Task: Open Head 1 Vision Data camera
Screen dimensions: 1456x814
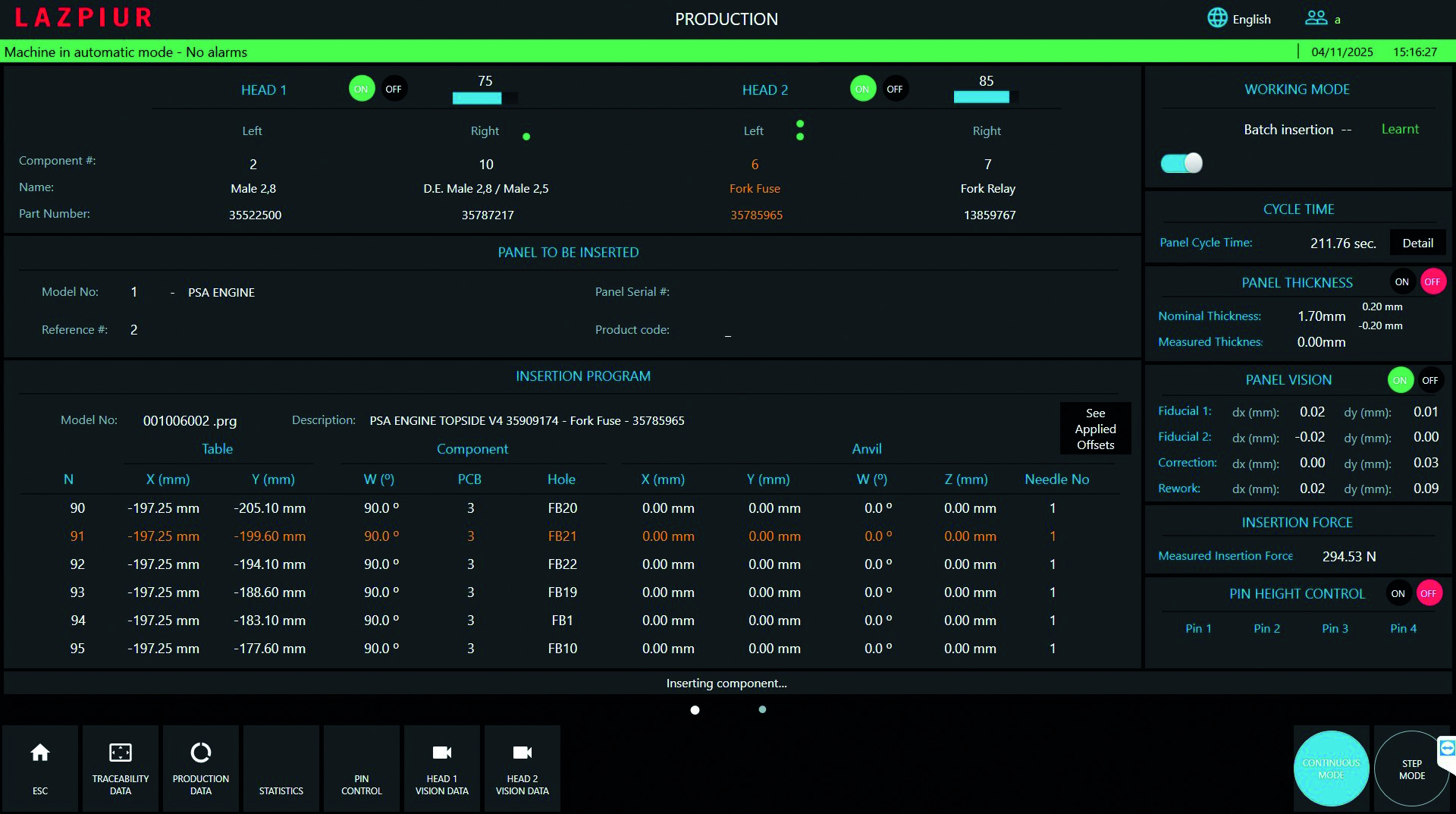Action: point(442,768)
